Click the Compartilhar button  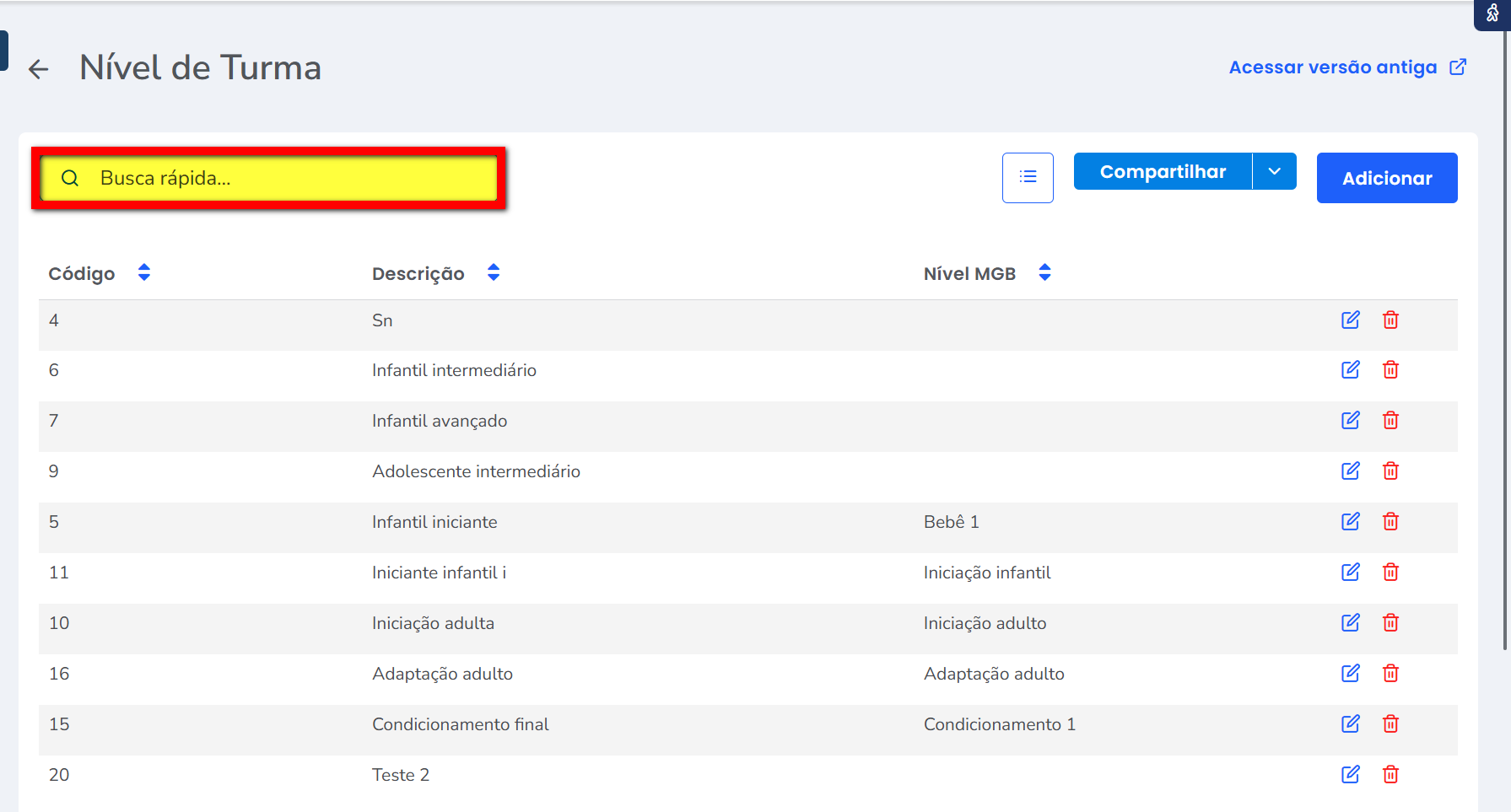(1163, 171)
